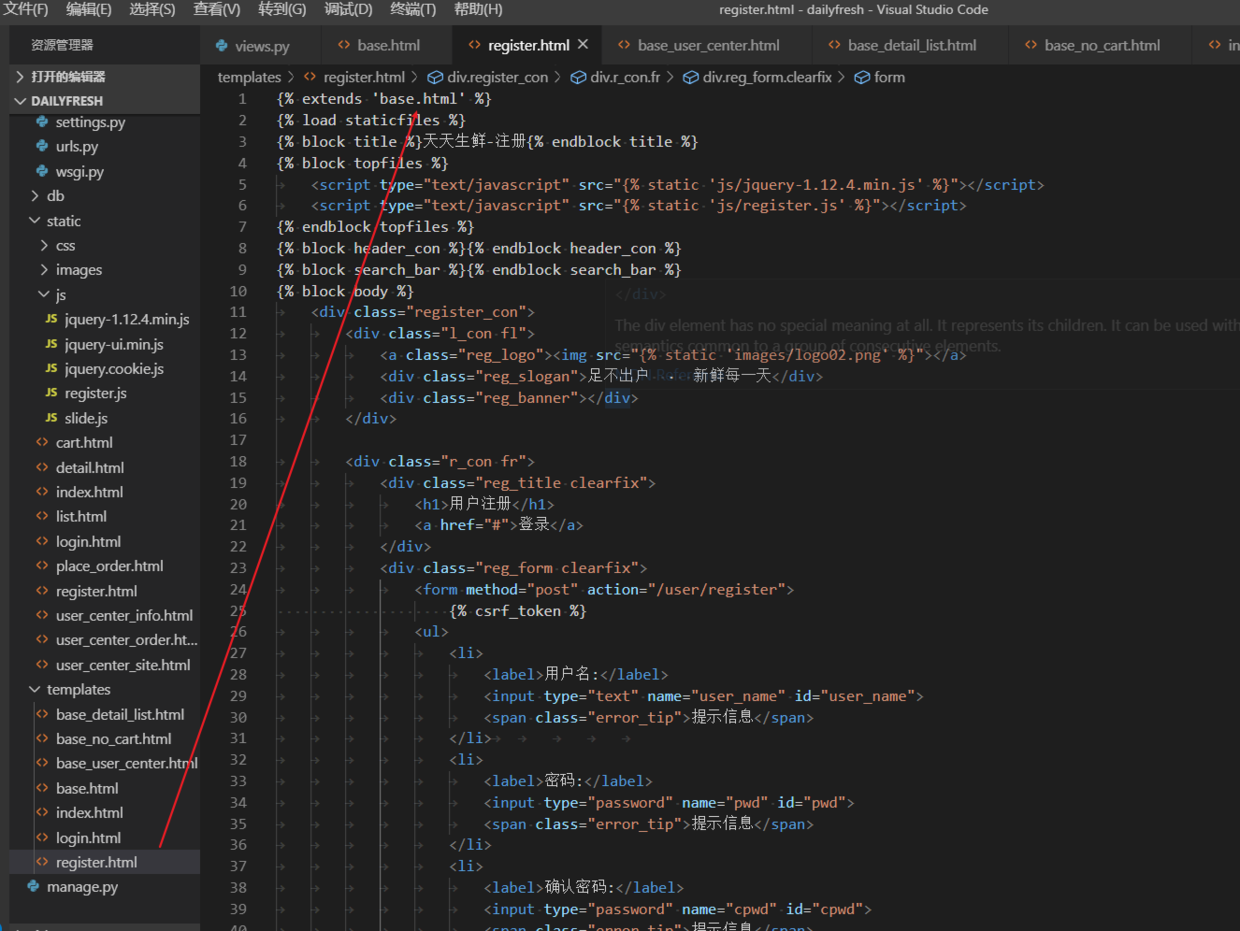The image size is (1240, 931).
Task: Open jquery-ui.min.js file
Action: click(104, 344)
